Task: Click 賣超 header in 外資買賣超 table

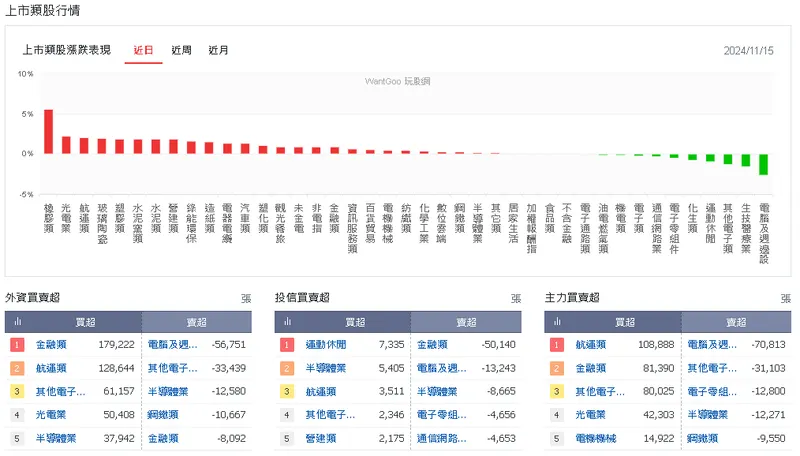Action: tap(196, 322)
